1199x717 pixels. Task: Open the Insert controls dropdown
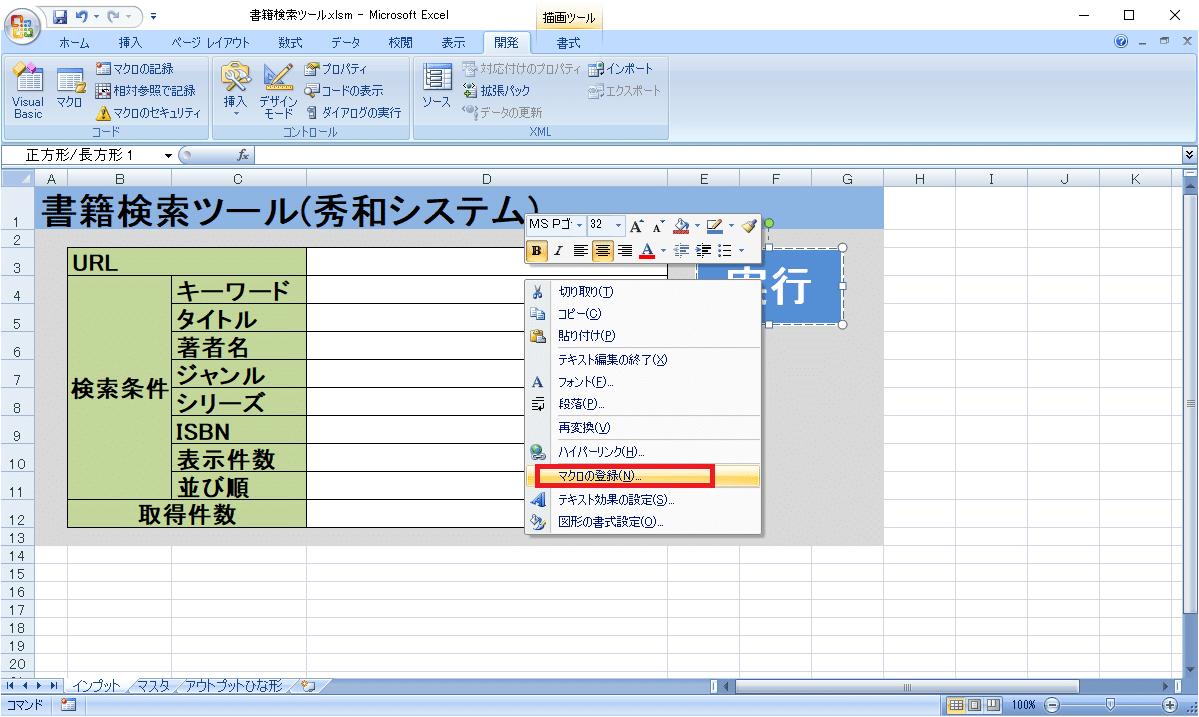pyautogui.click(x=235, y=91)
